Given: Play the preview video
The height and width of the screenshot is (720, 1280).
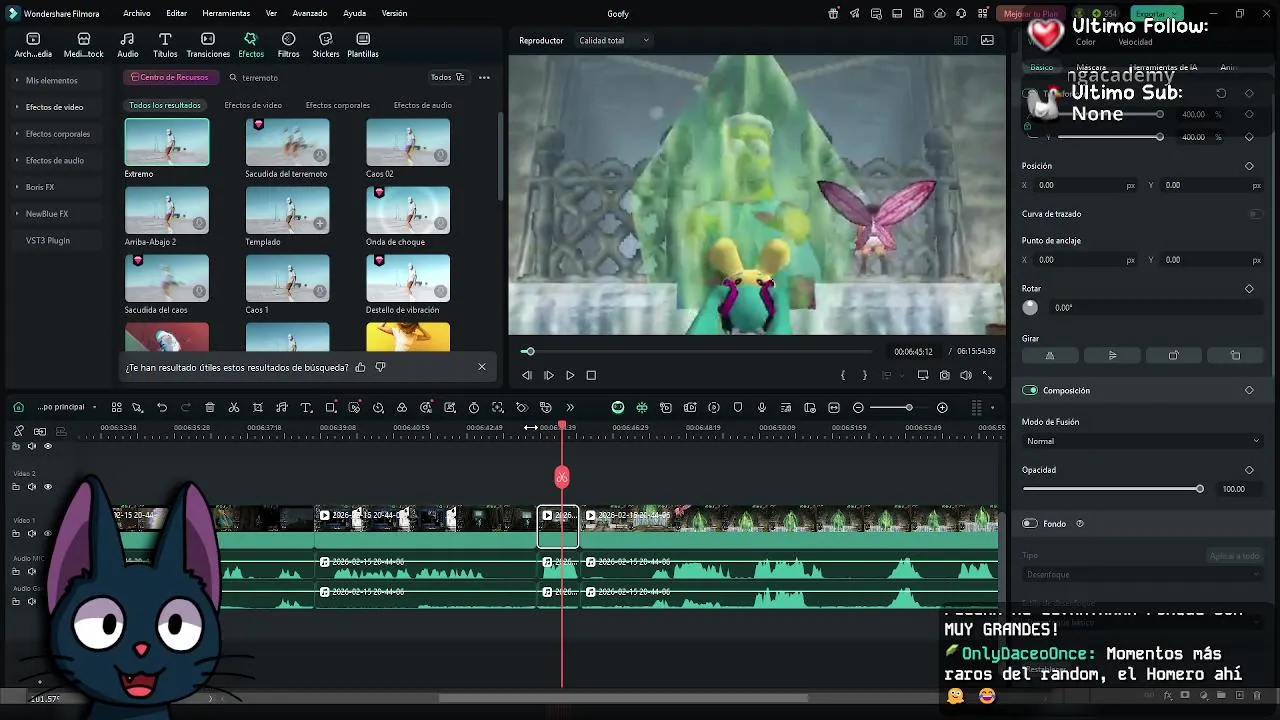Looking at the screenshot, I should click(570, 375).
